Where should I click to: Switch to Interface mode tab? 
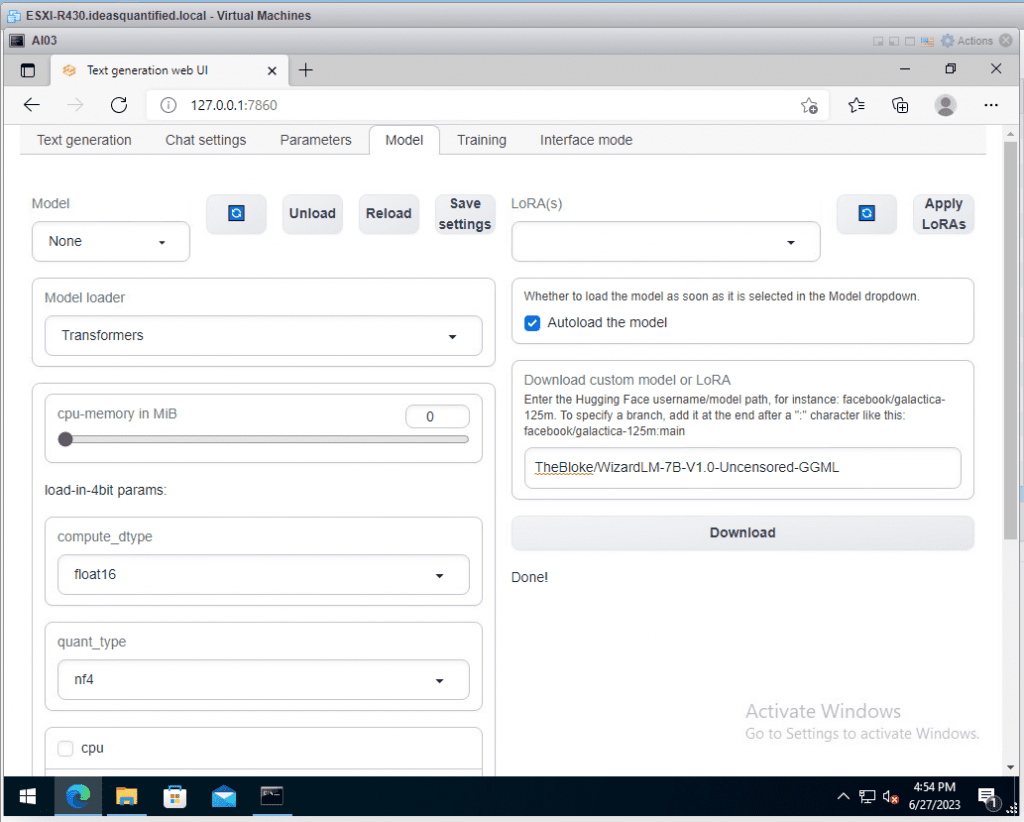(586, 140)
